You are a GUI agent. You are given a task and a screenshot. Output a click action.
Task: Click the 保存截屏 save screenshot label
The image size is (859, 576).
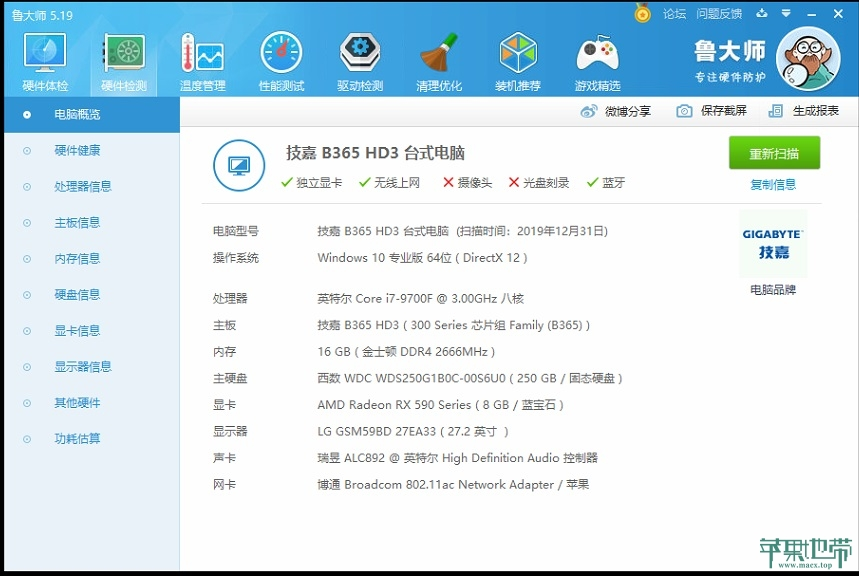(x=724, y=111)
